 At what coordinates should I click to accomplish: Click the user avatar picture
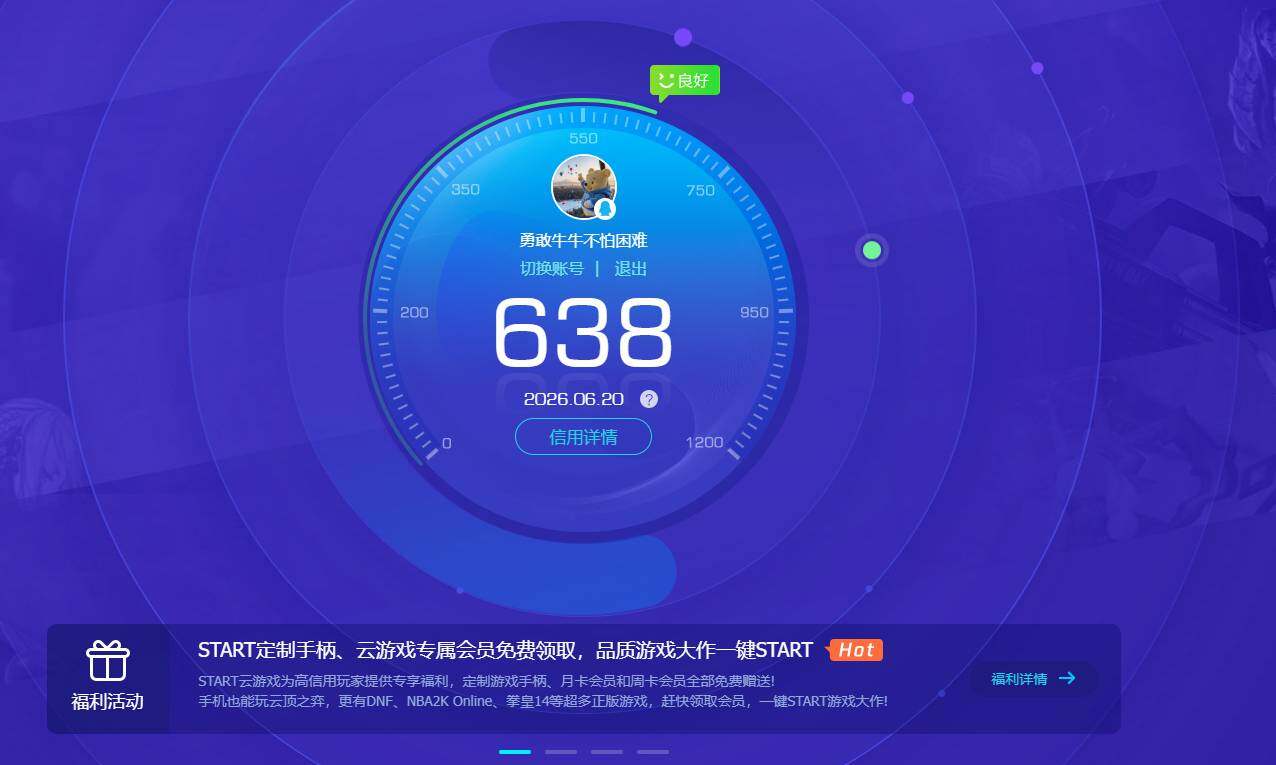584,187
